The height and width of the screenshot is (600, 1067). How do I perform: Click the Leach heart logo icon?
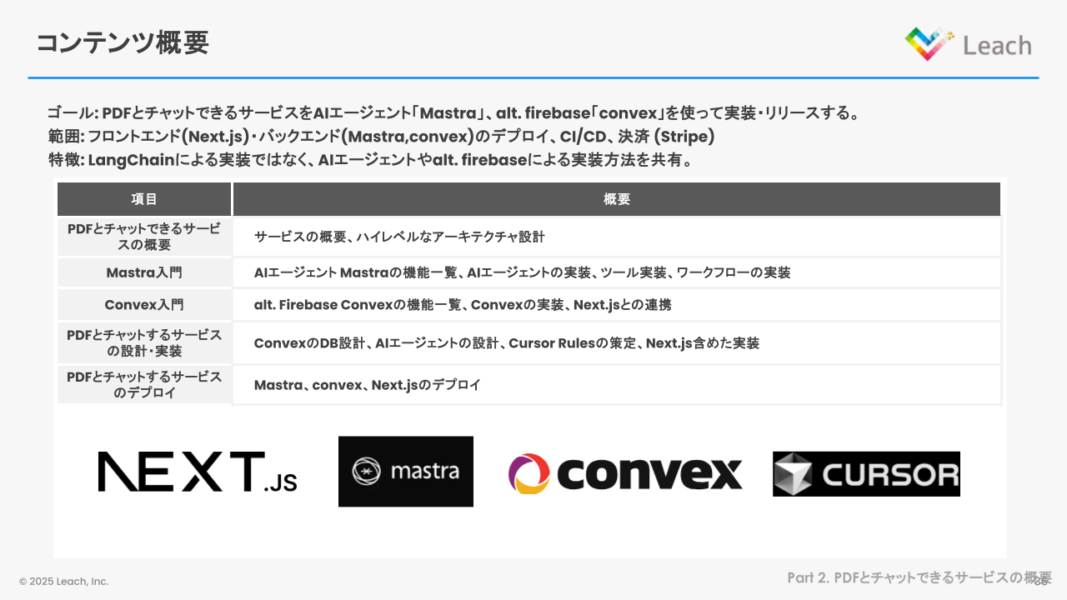coord(929,43)
